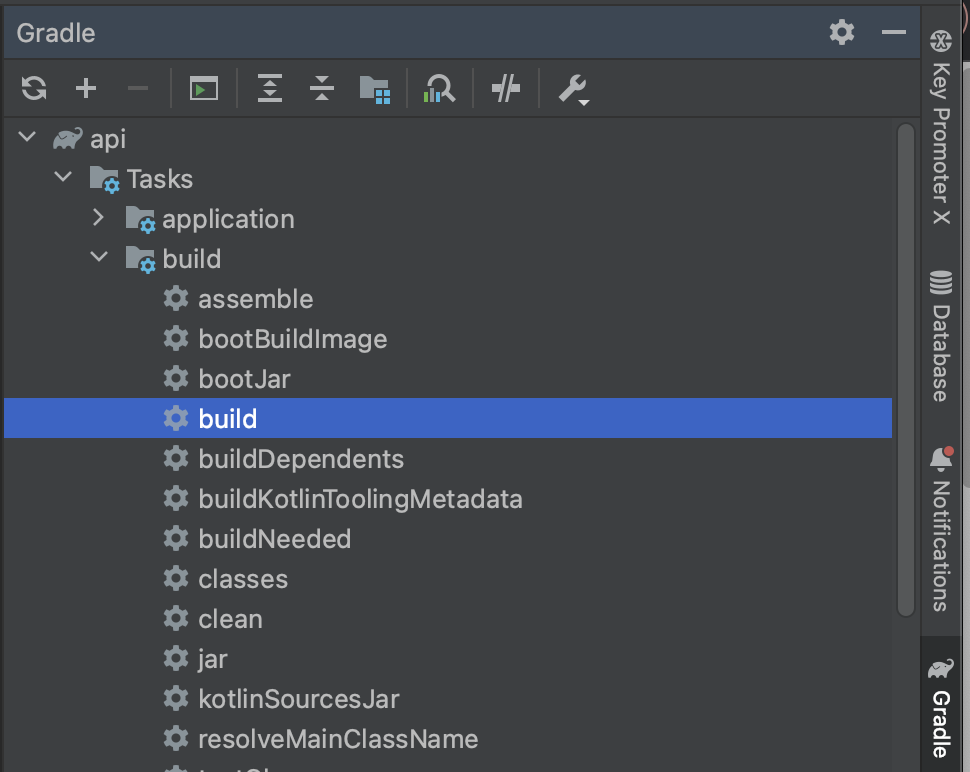Collapse all nodes in Gradle tree
This screenshot has width=970, height=772.
pos(322,88)
